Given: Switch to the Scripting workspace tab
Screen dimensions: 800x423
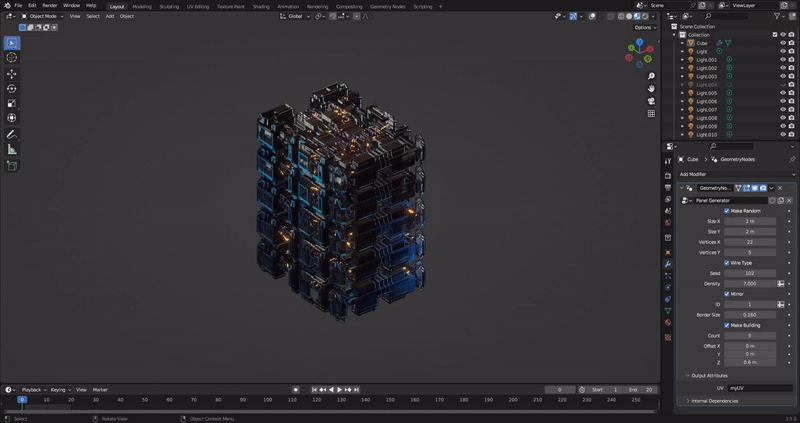Looking at the screenshot, I should (x=422, y=7).
